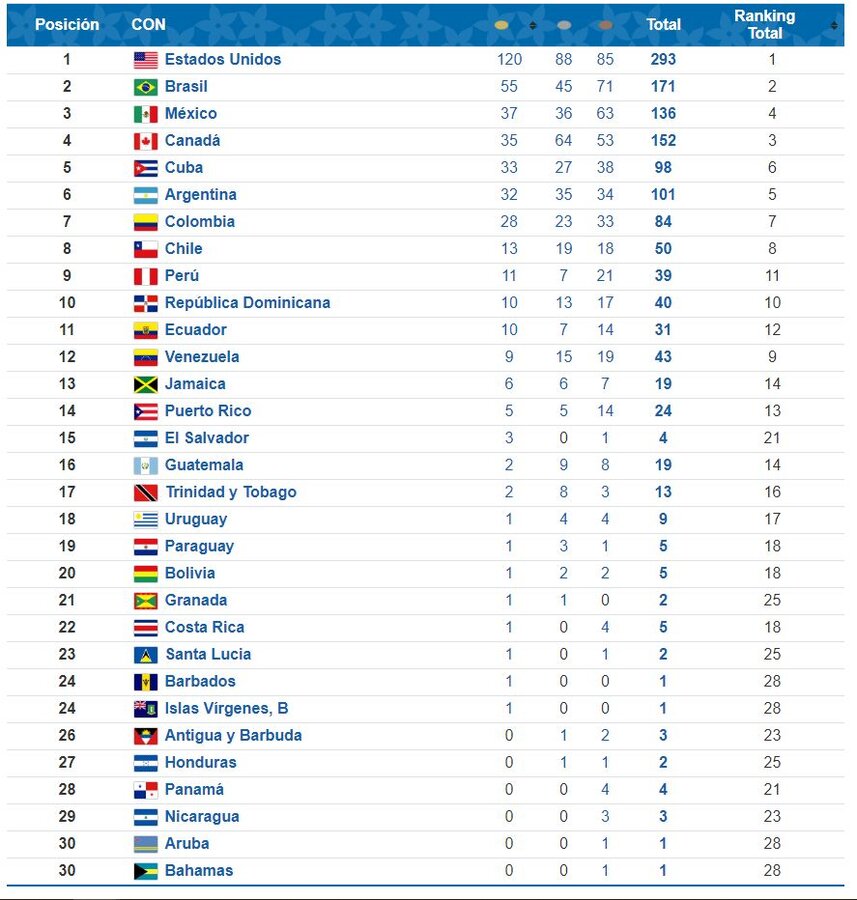
Task: Click the gold medal column icon
Action: pyautogui.click(x=501, y=24)
